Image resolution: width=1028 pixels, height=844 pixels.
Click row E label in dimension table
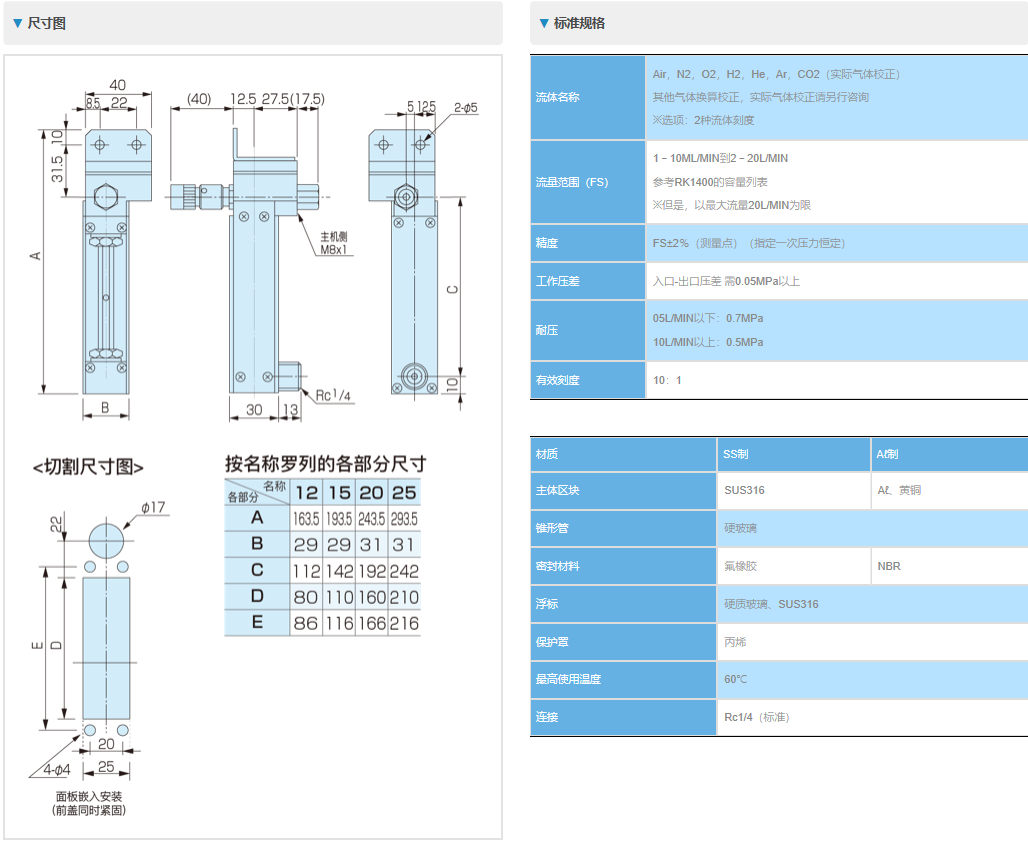(257, 622)
